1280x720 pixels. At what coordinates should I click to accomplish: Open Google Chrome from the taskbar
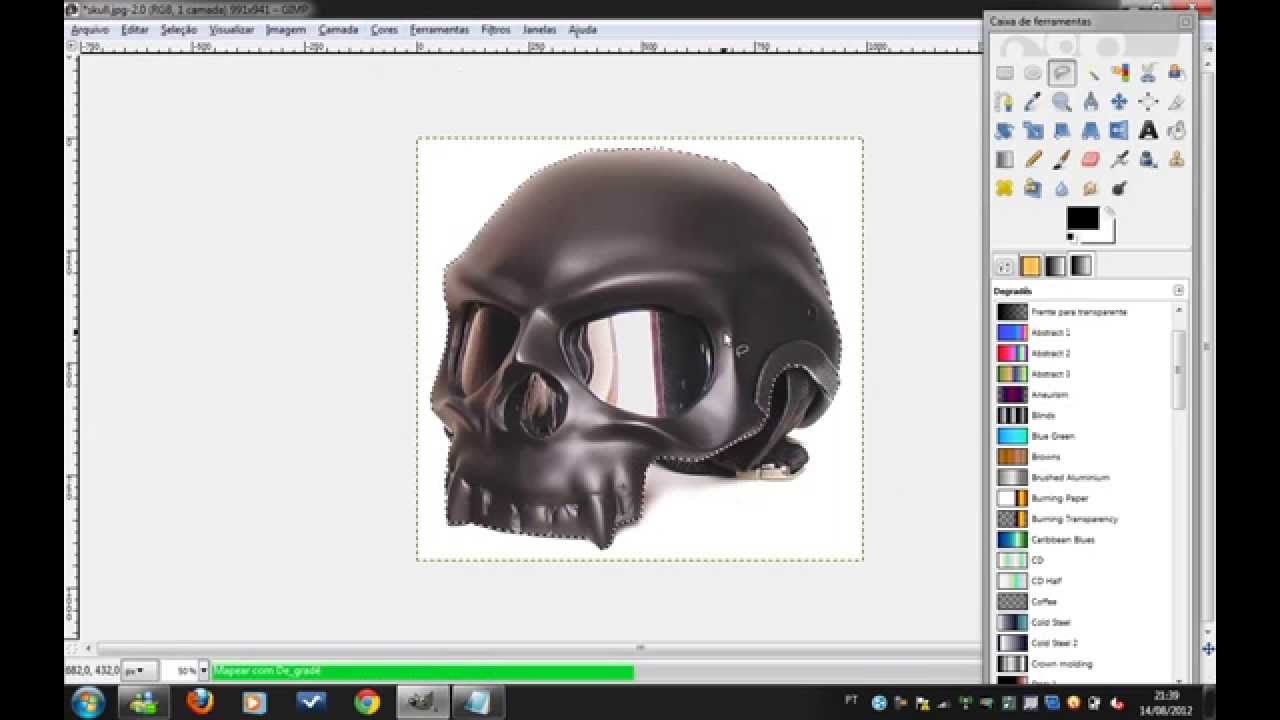tap(367, 702)
